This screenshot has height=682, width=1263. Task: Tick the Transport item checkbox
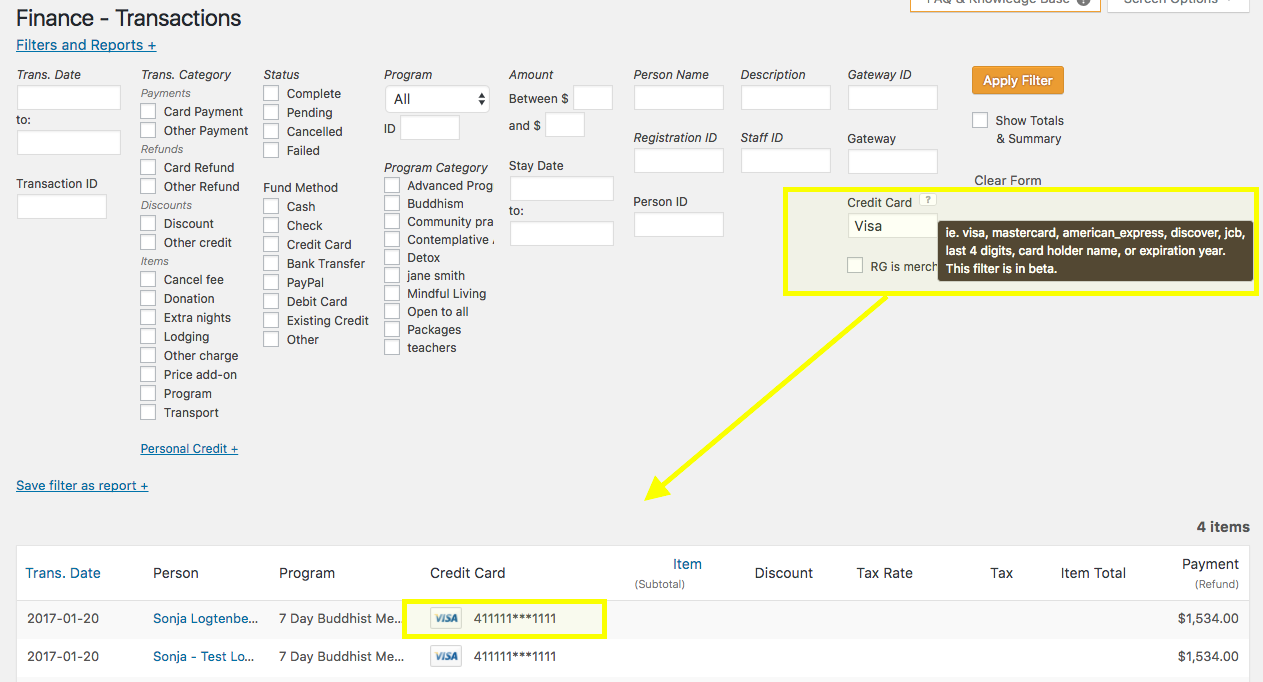click(148, 412)
